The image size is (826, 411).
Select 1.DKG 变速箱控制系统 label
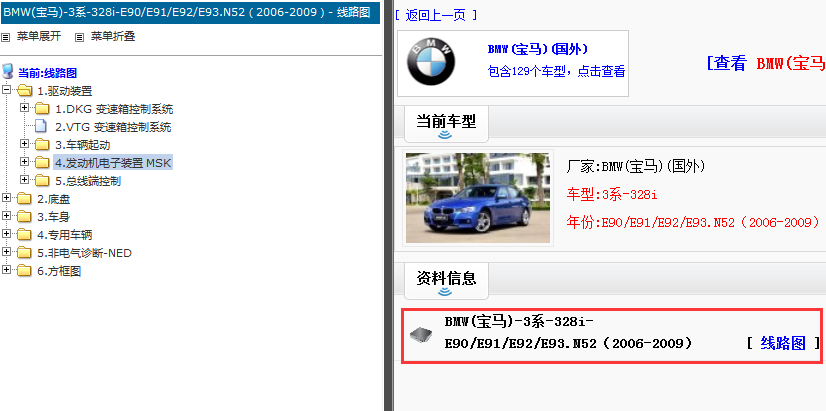[114, 110]
